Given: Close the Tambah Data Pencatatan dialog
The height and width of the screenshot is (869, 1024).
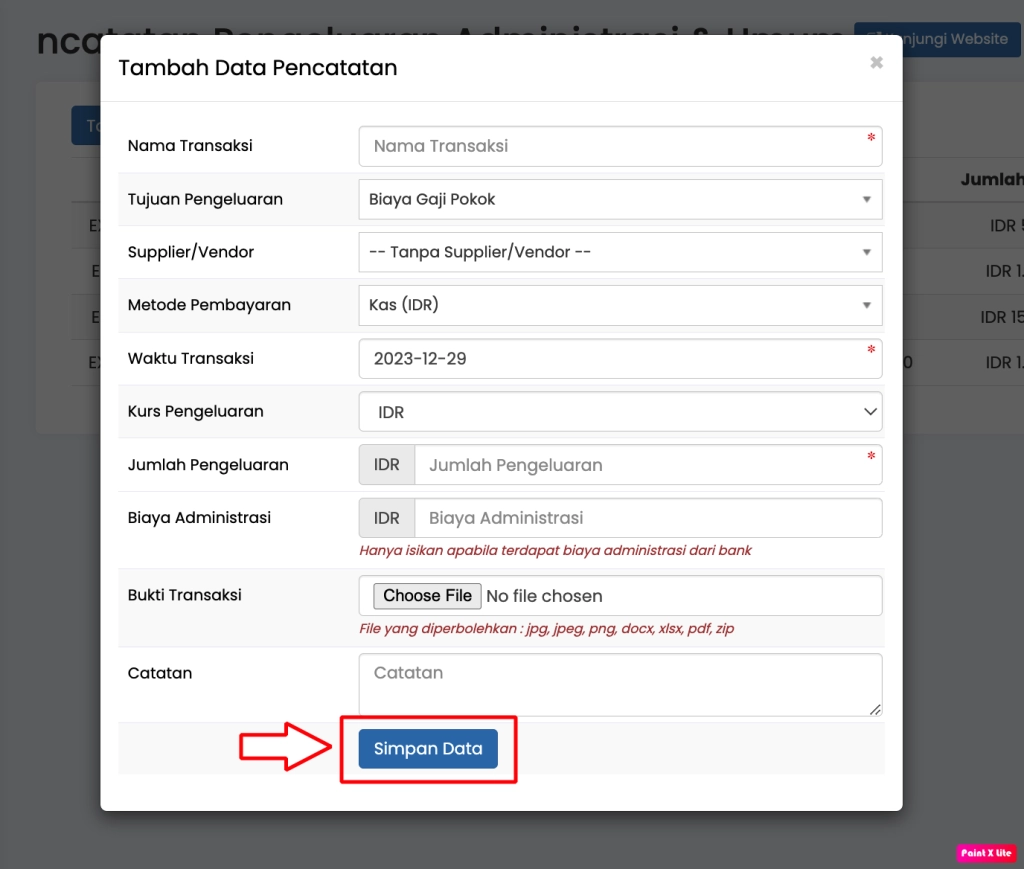Looking at the screenshot, I should 876,63.
